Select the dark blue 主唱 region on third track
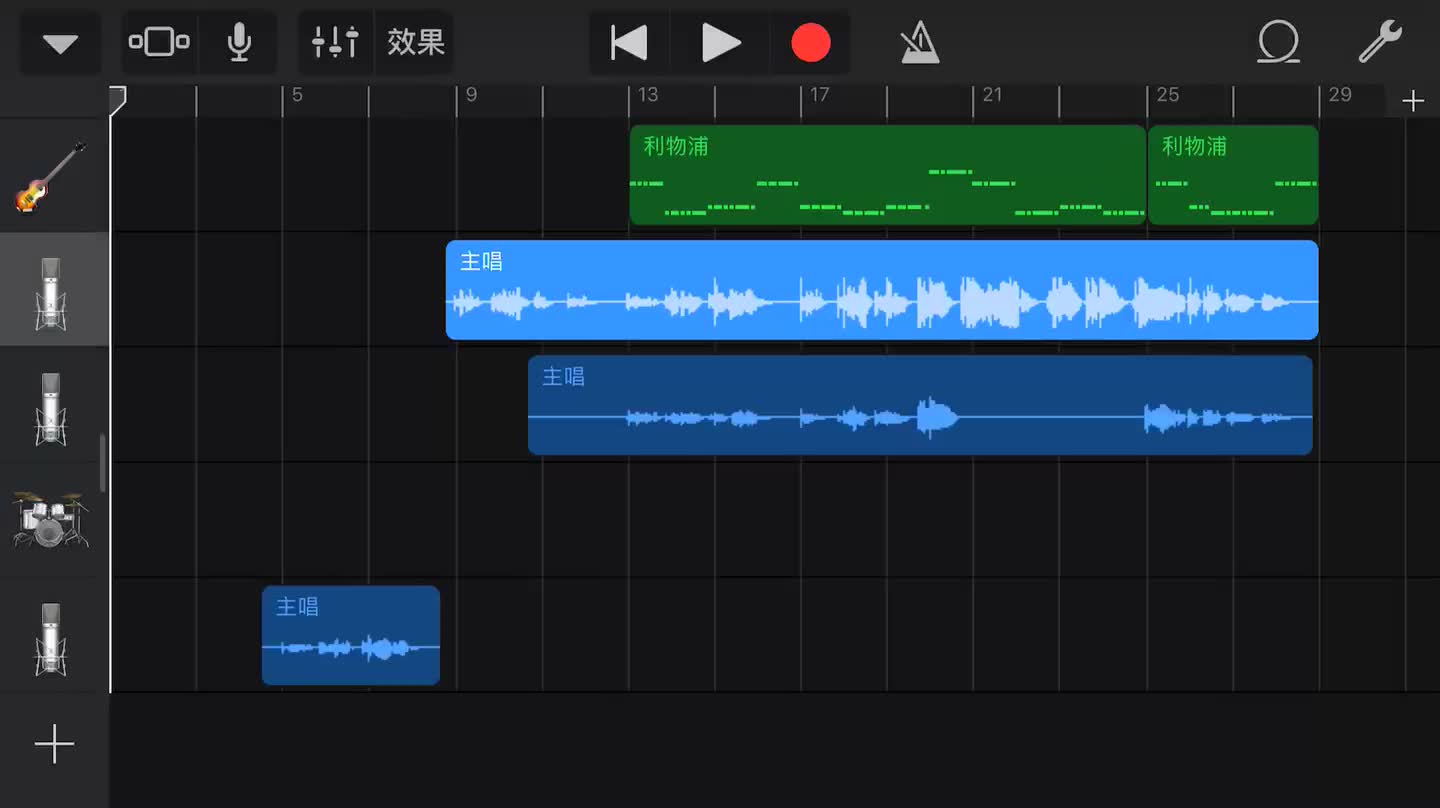Screen dimensions: 1440x808 click(x=920, y=405)
